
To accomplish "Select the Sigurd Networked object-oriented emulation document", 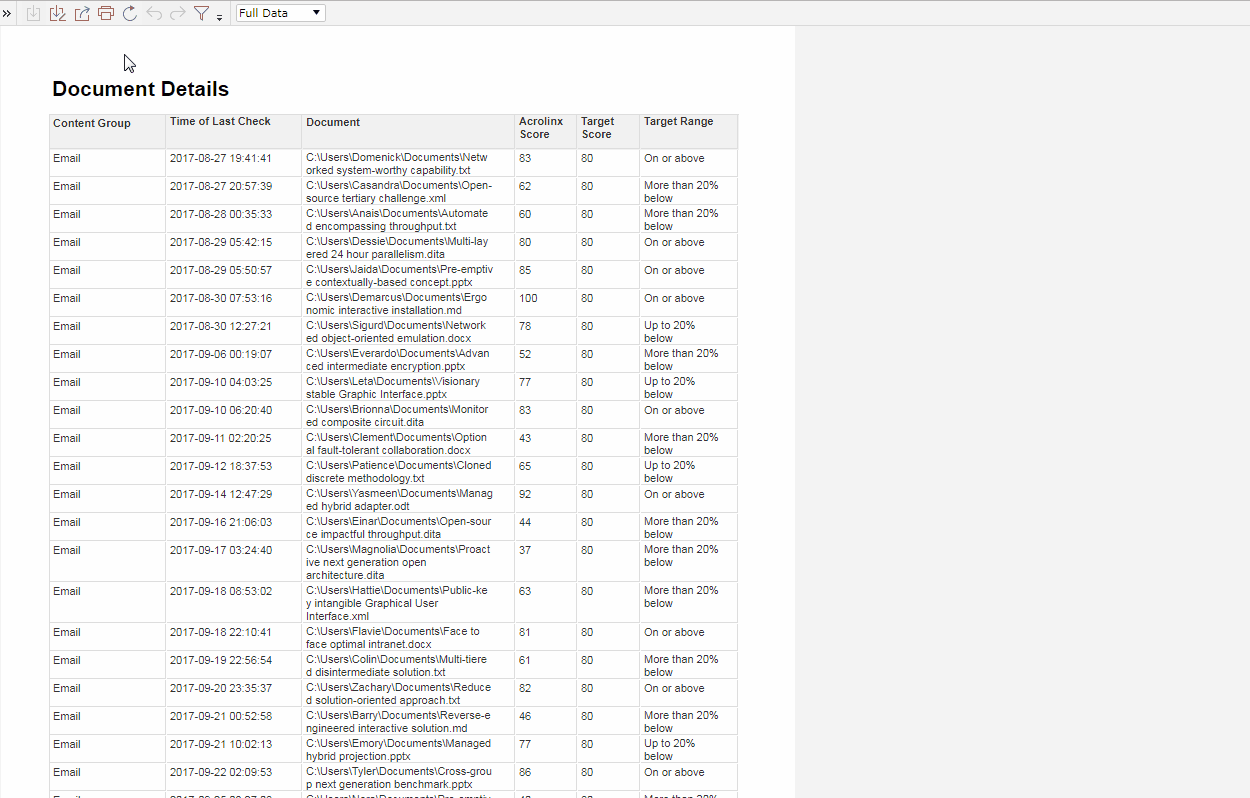I will [397, 332].
